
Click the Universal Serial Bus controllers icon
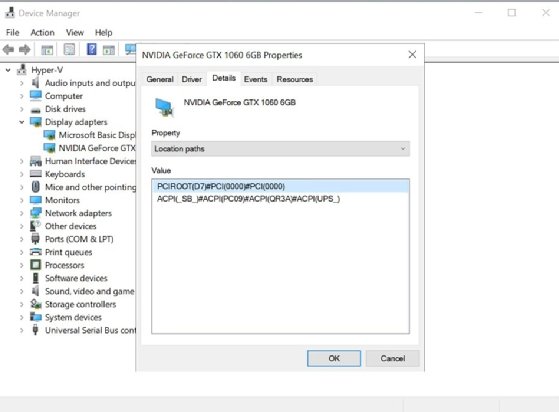point(35,330)
